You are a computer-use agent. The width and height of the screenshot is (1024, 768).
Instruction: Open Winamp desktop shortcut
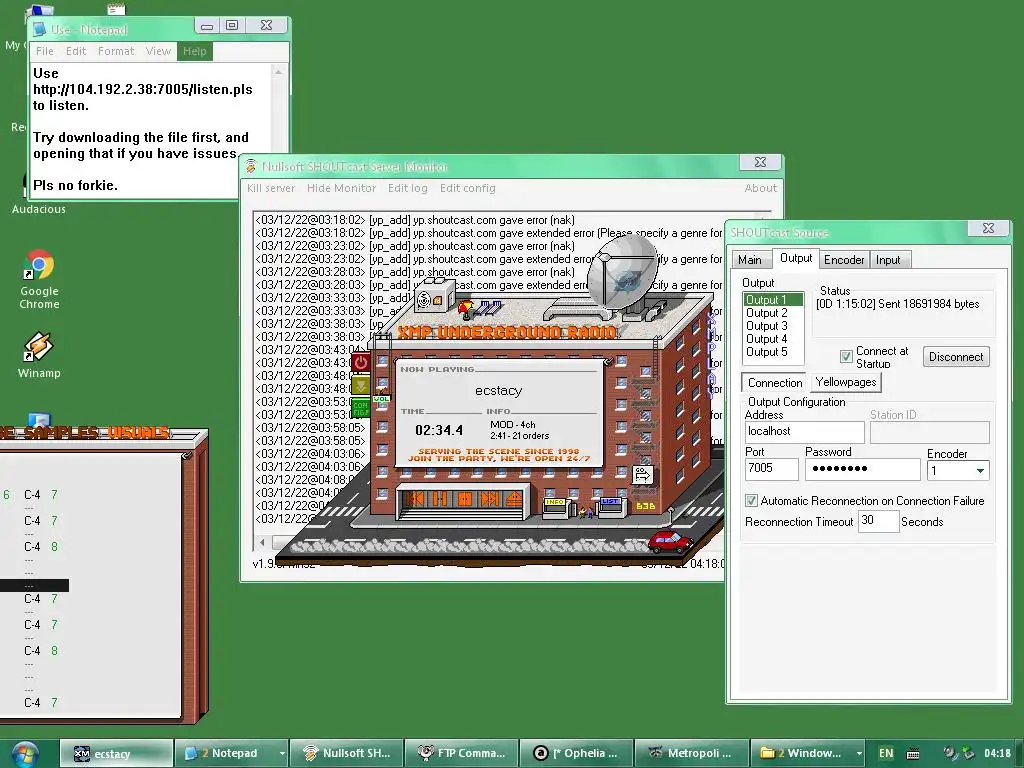point(39,355)
